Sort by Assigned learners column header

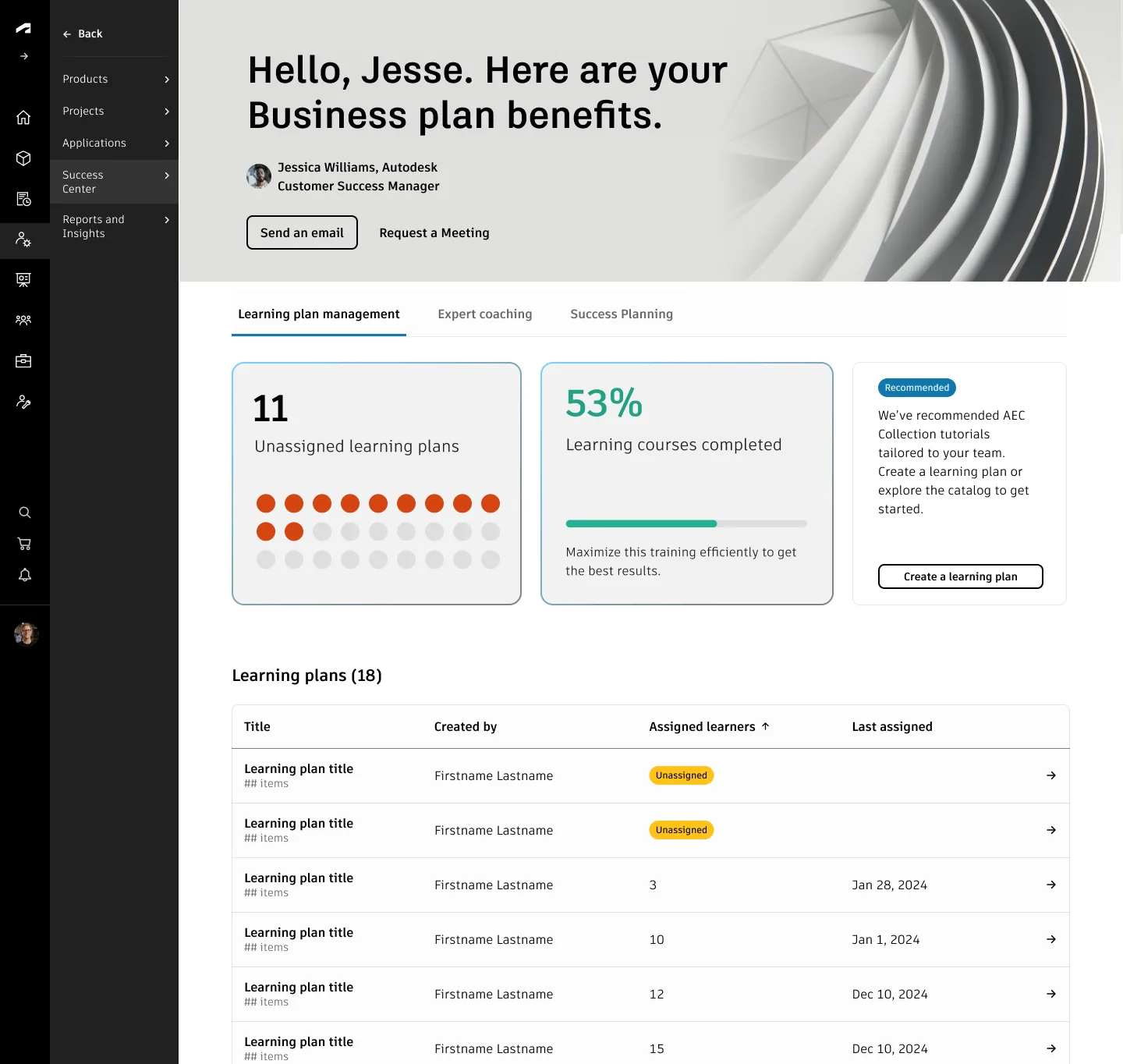click(x=703, y=726)
